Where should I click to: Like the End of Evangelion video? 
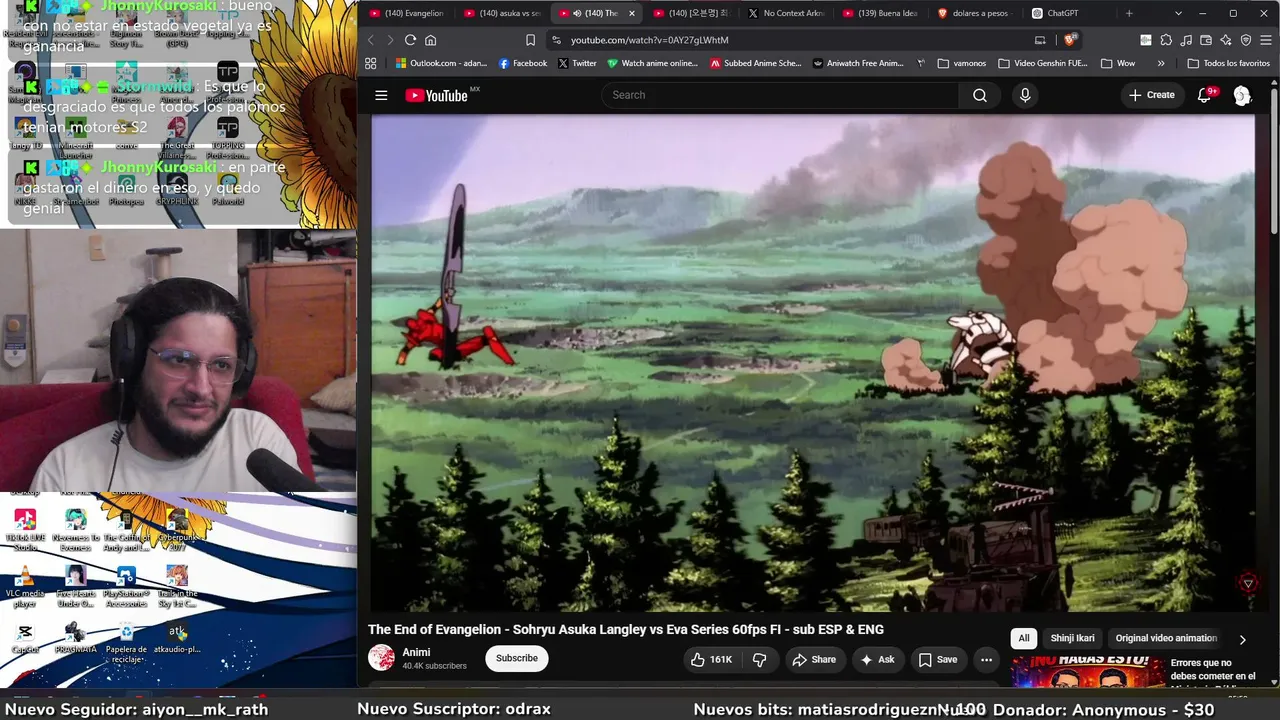point(710,659)
